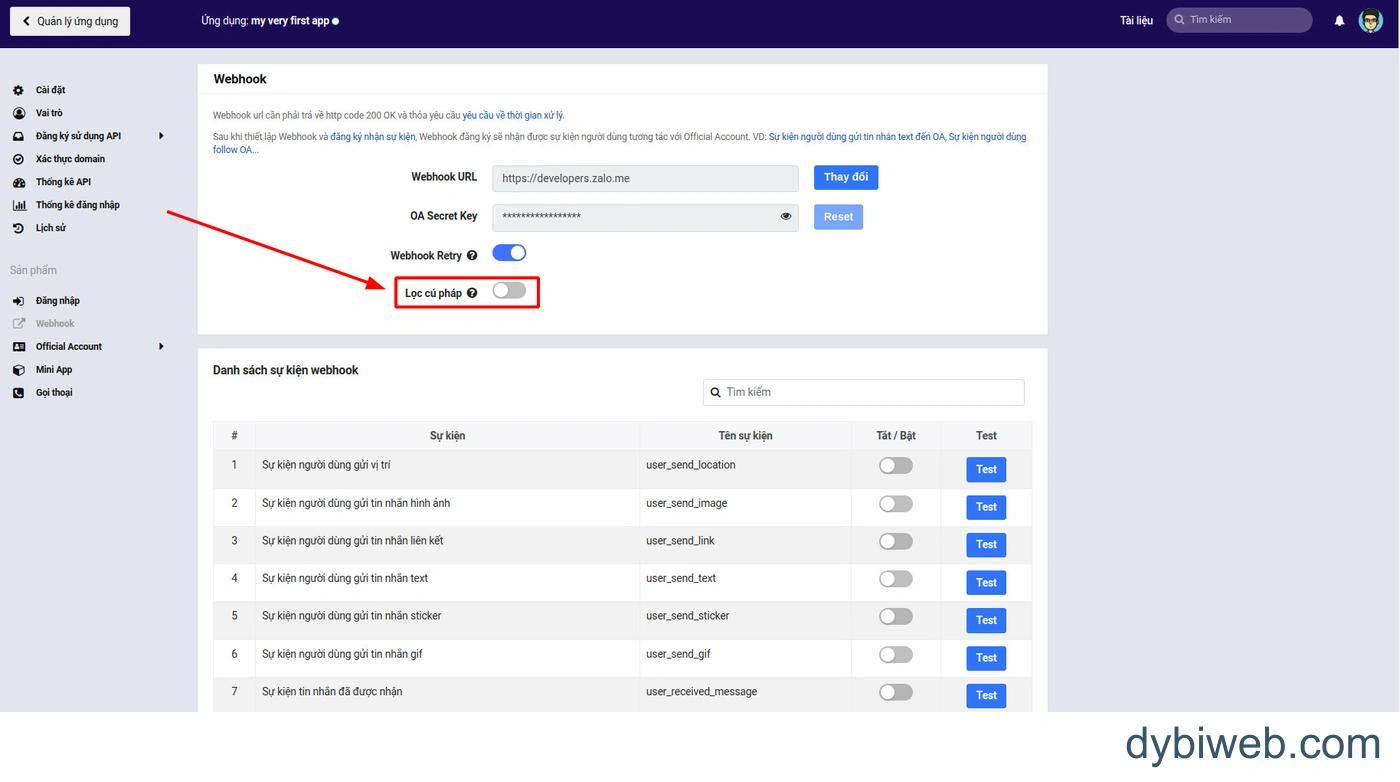Viewport: 1400px width, 782px height.
Task: Click the Lọc cú pháp help question icon
Action: click(x=472, y=293)
